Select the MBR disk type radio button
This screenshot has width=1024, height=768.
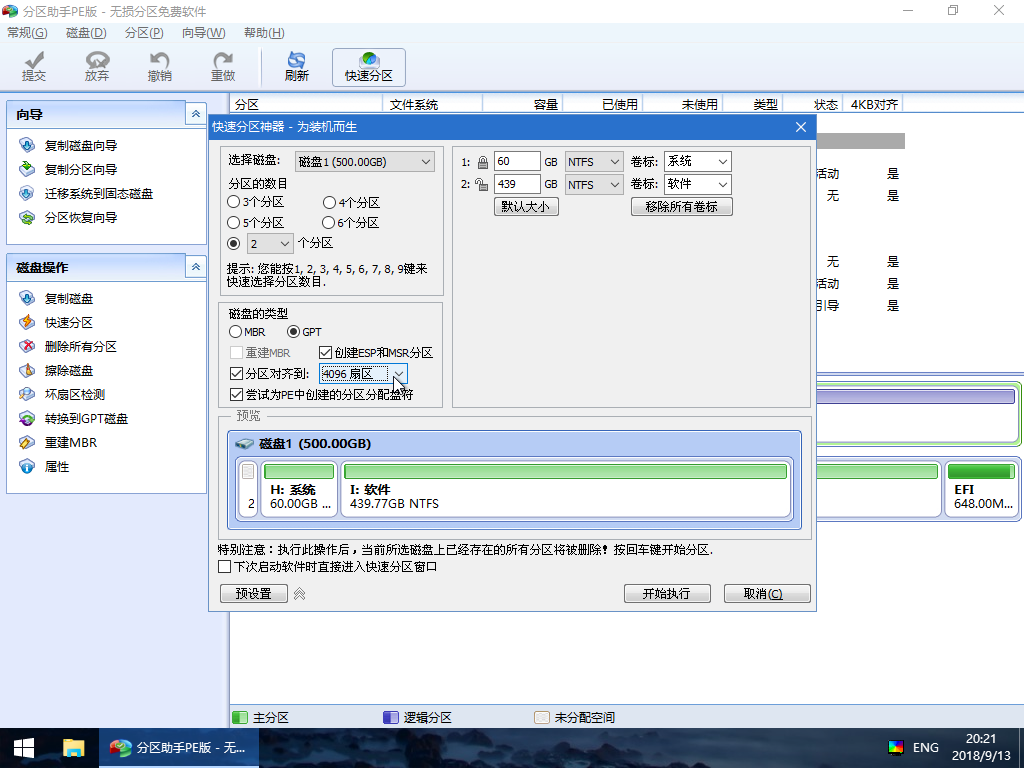(x=237, y=331)
